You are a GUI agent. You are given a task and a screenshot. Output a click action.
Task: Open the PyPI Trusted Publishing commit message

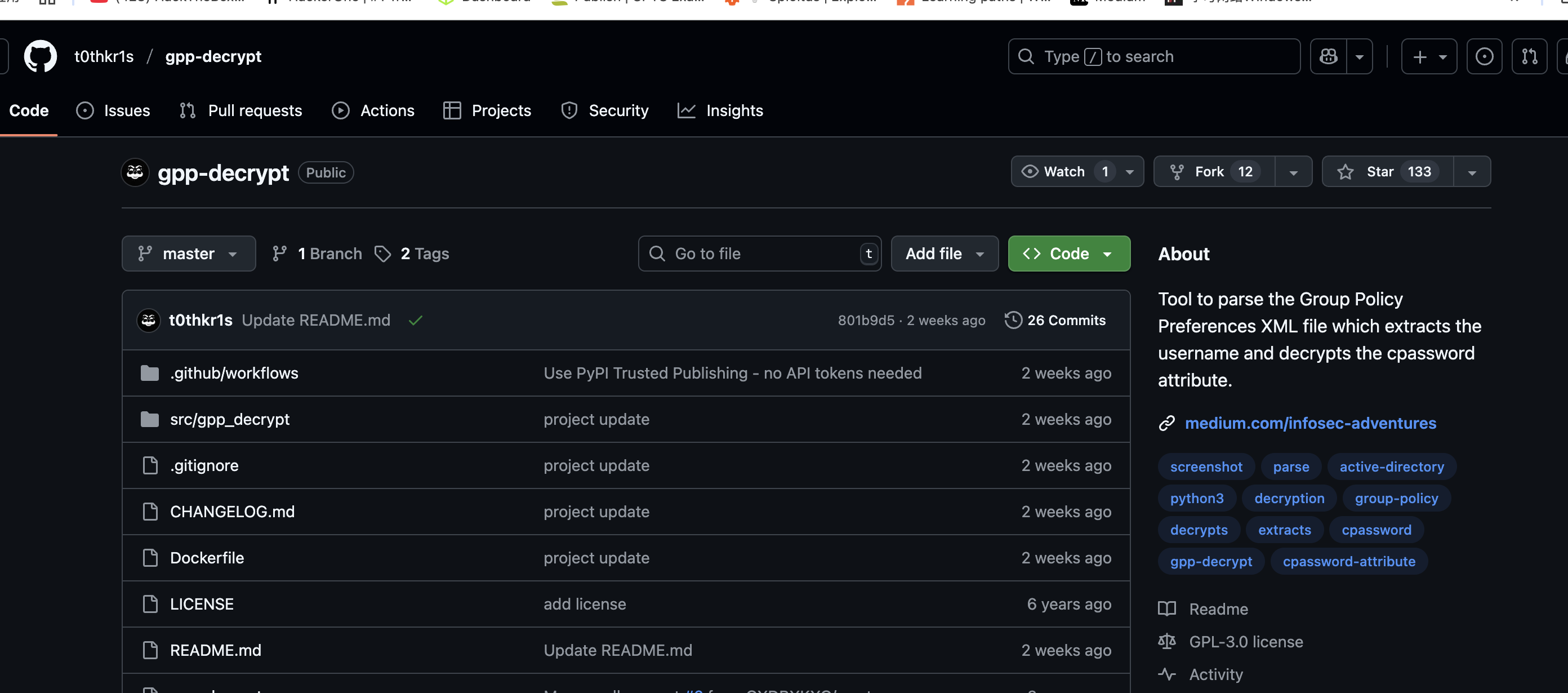732,374
